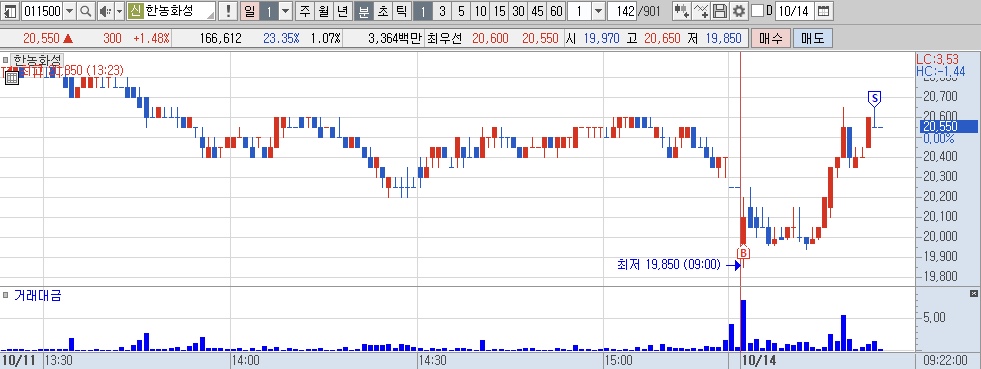Screen dimensions: 981x369
Task: Save the chart with the floppy disk icon
Action: pos(720,11)
